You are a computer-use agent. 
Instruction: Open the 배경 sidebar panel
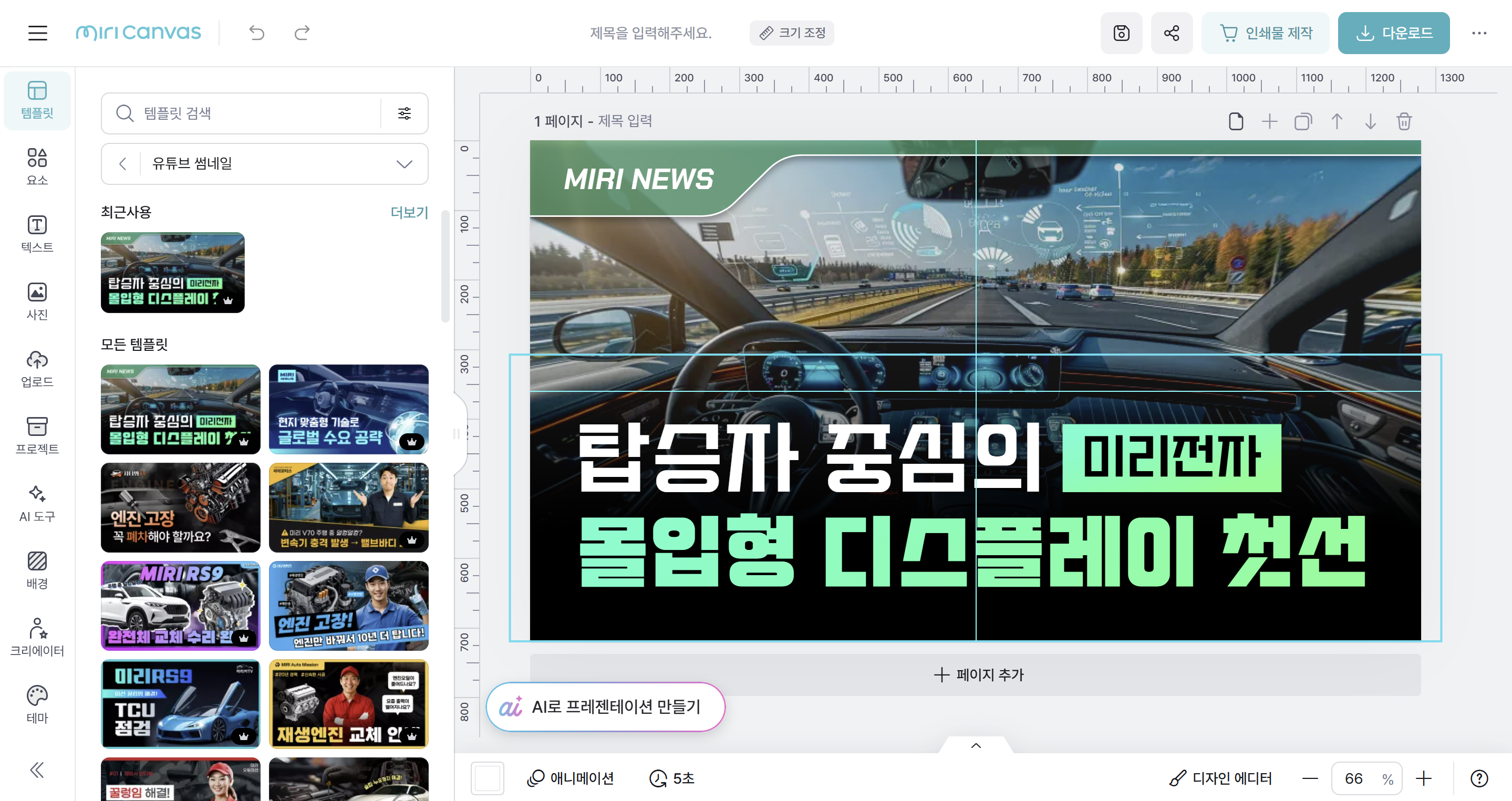click(x=37, y=570)
